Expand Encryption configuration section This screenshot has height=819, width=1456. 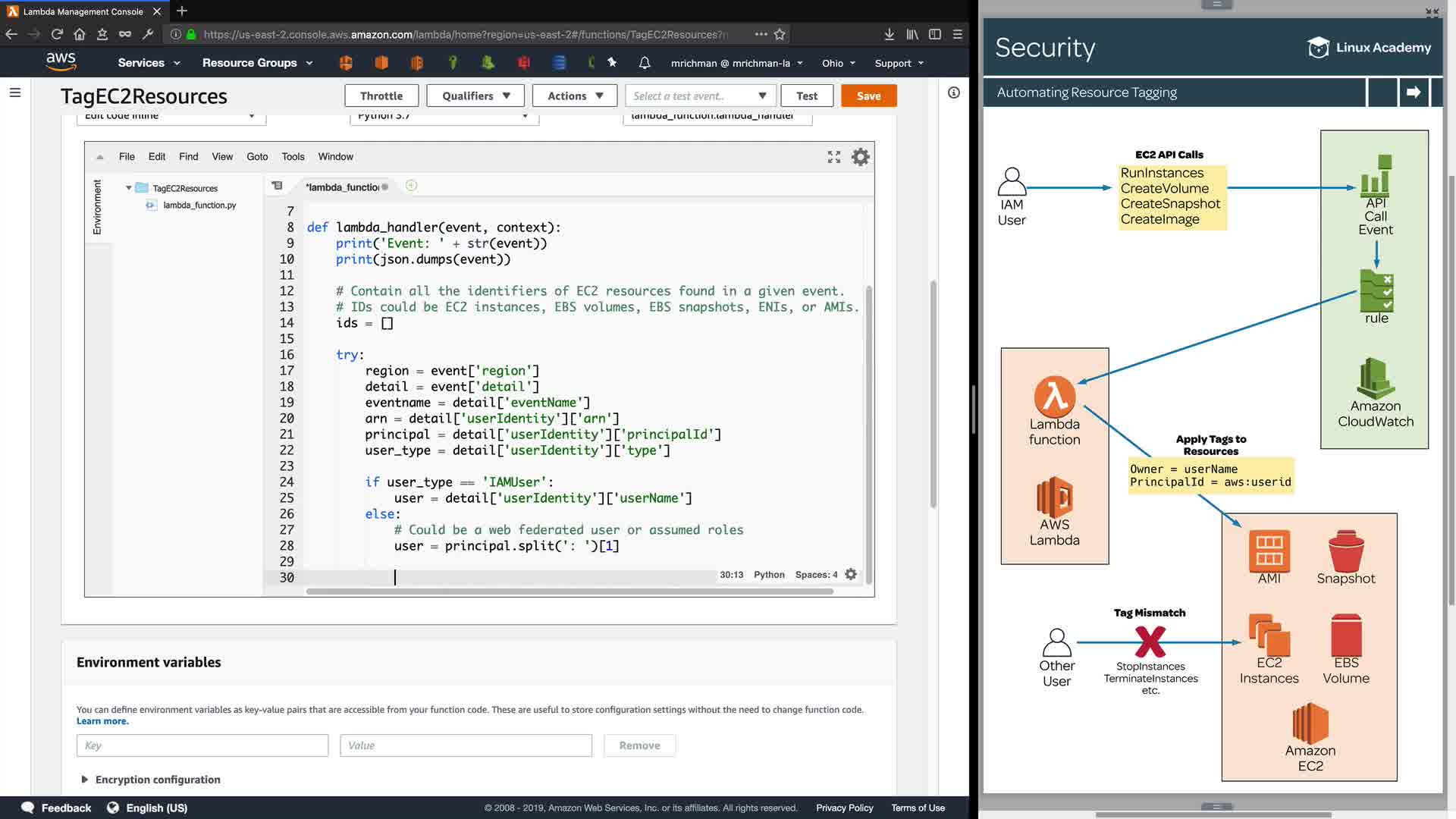[x=84, y=780]
